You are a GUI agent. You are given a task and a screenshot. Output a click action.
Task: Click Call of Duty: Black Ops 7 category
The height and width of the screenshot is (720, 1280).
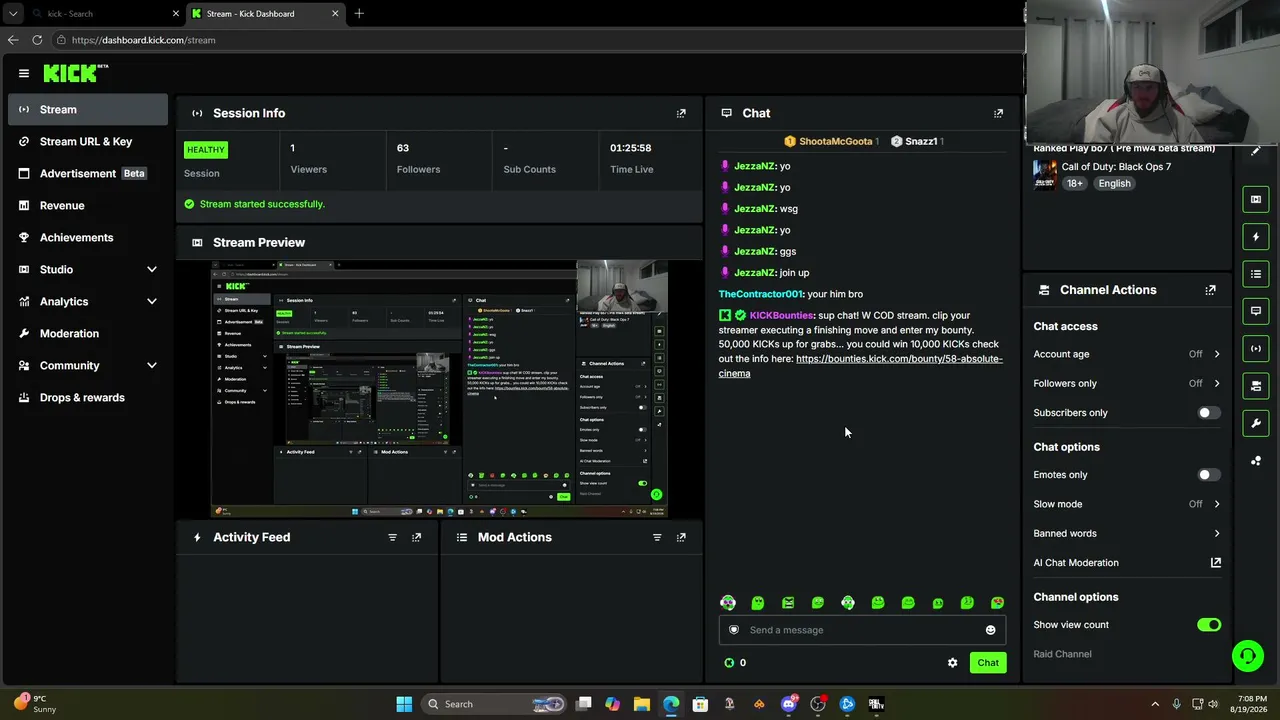(1116, 167)
